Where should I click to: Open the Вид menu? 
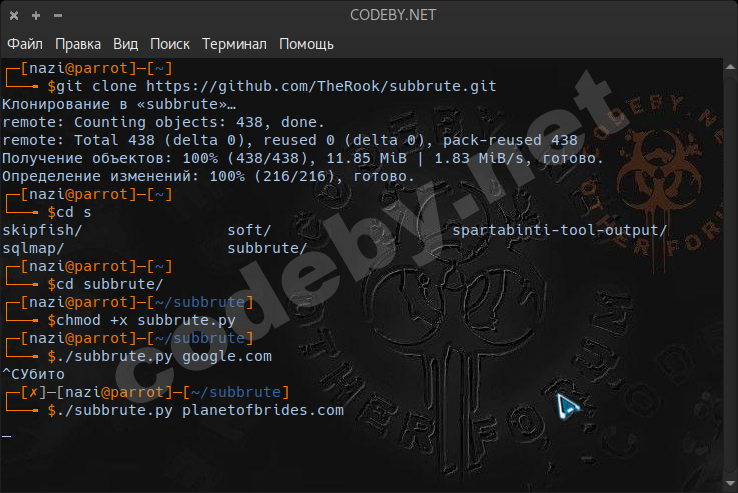point(125,44)
